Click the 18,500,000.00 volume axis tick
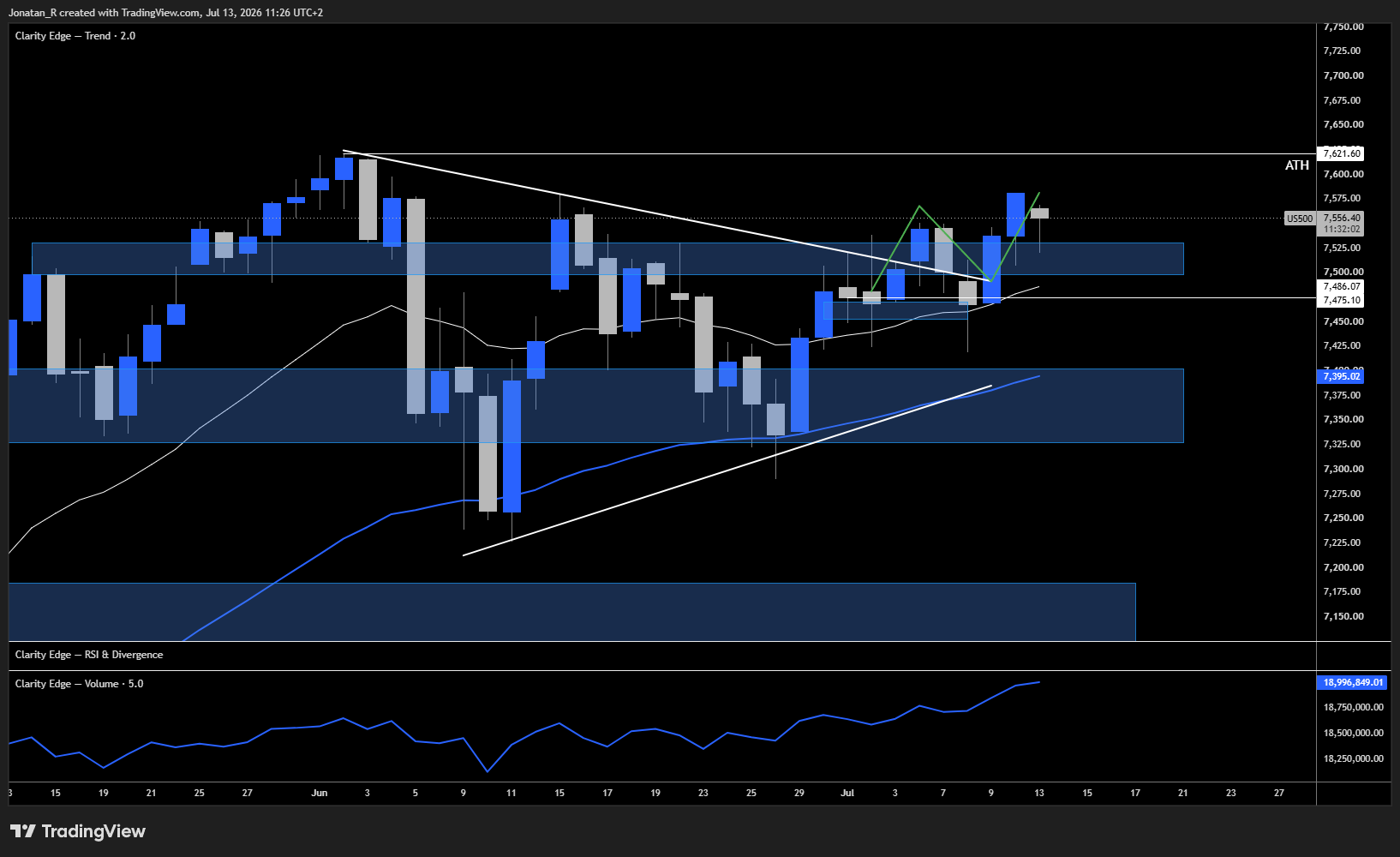 click(x=1354, y=733)
